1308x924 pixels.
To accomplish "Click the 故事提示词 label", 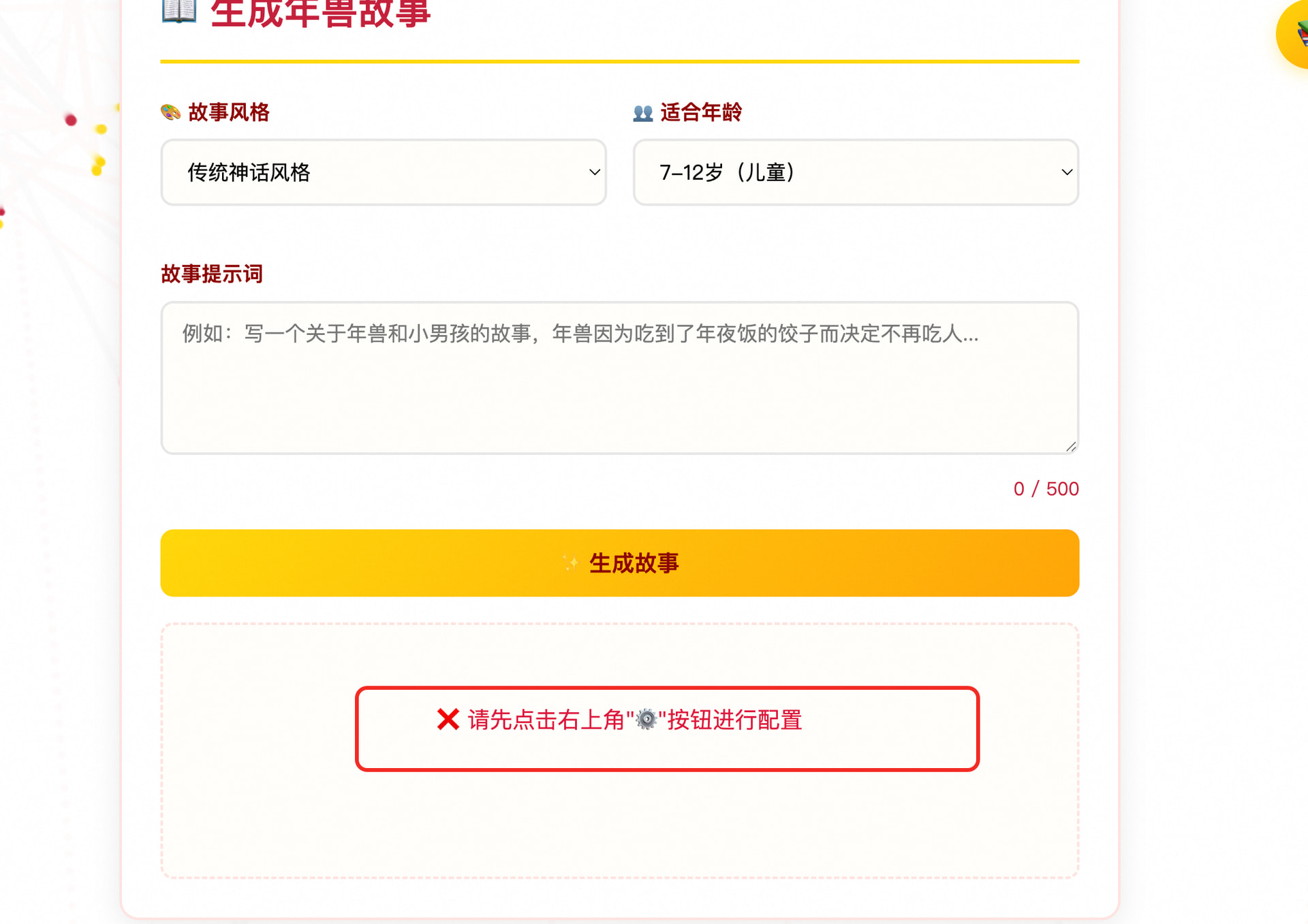I will pos(212,274).
